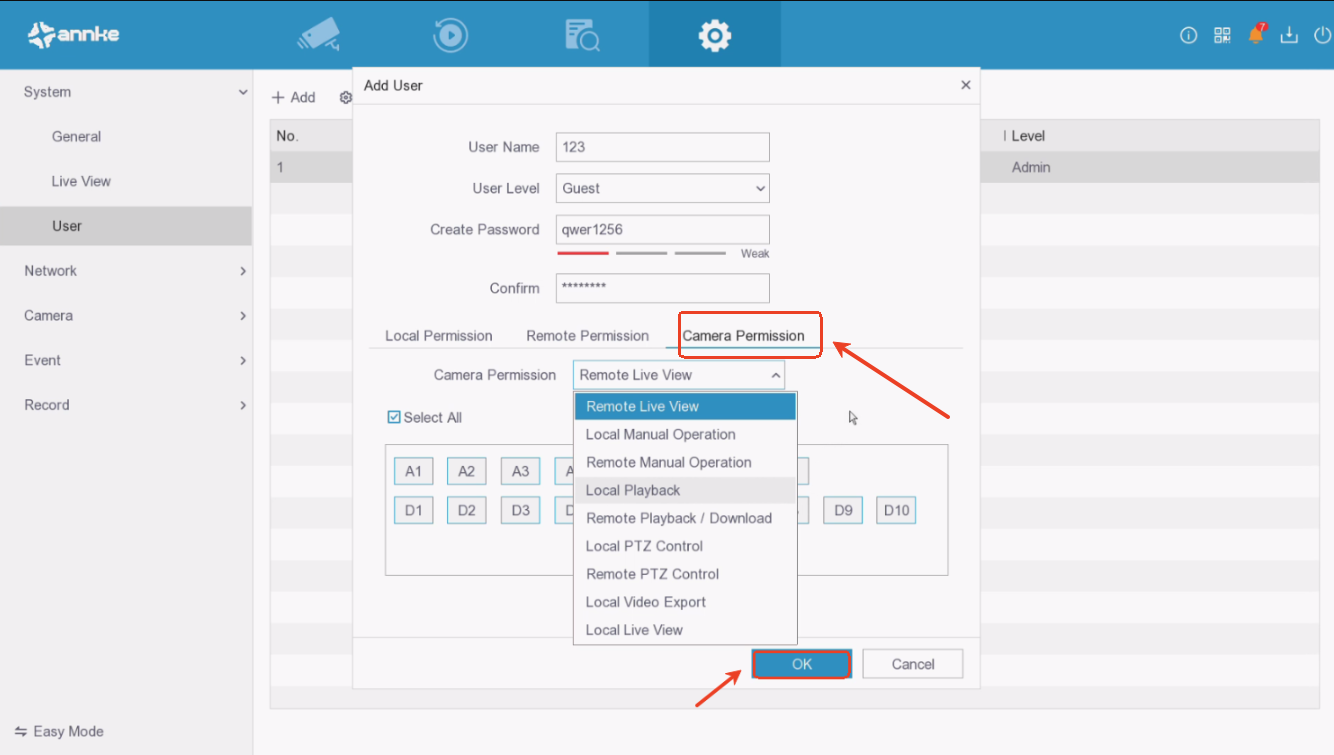Select the settings gear icon
Viewport: 1334px width, 755px height.
[x=714, y=36]
